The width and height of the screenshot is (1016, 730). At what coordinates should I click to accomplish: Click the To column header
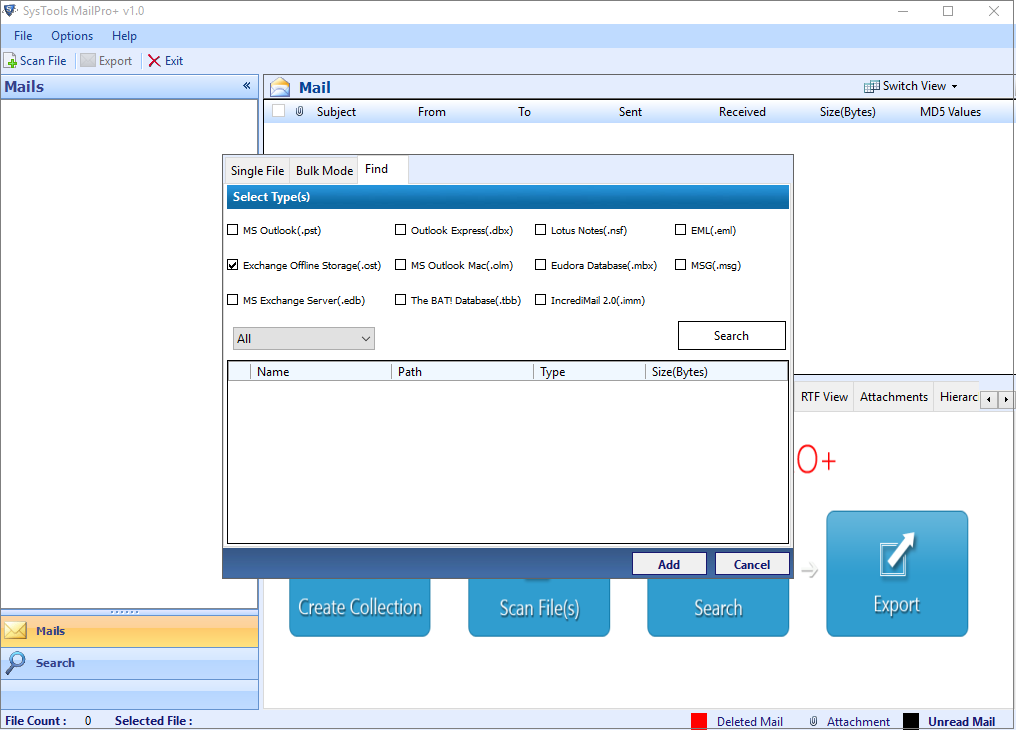(524, 111)
